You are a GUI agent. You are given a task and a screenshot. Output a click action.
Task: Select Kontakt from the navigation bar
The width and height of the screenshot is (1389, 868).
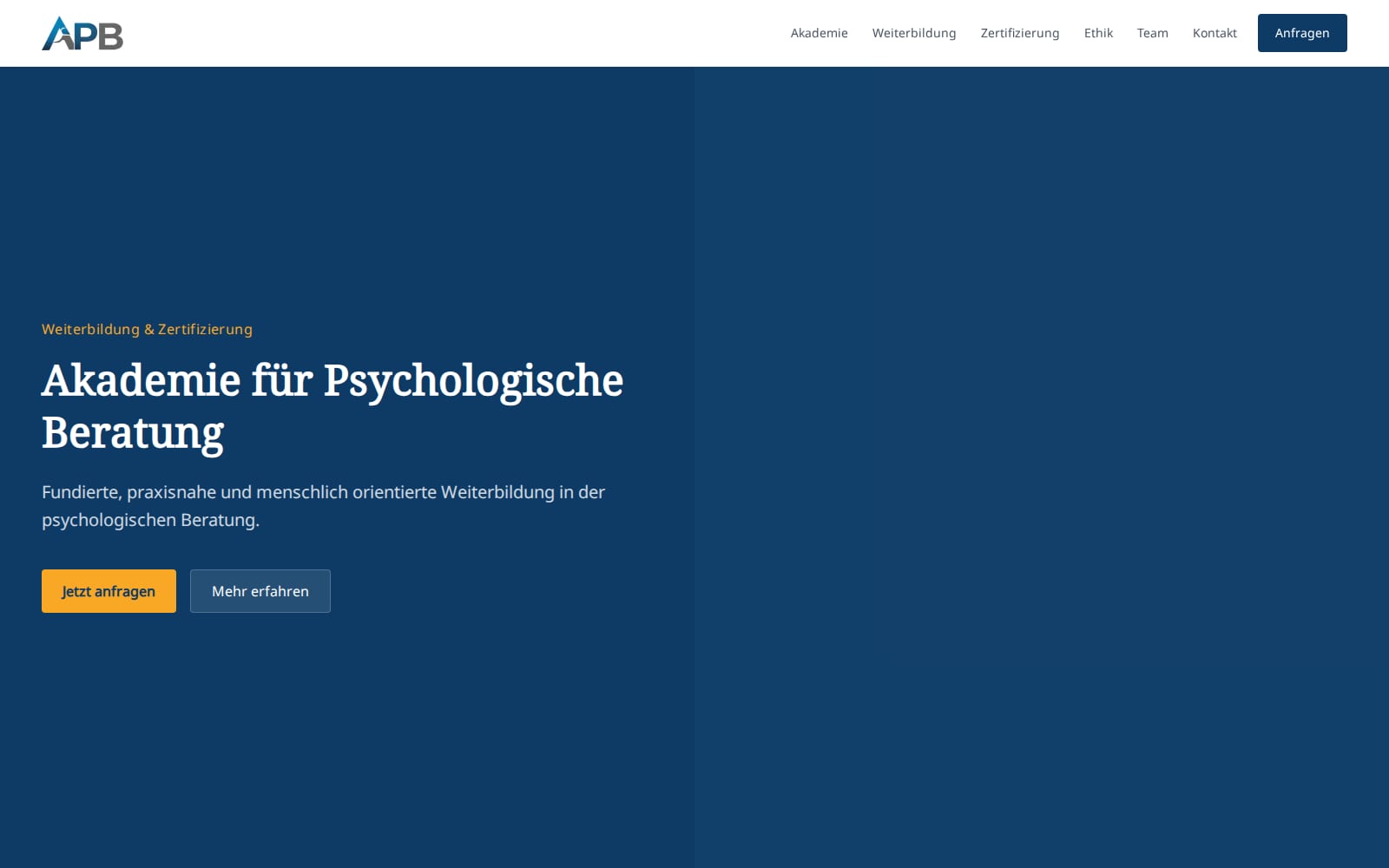1215,33
